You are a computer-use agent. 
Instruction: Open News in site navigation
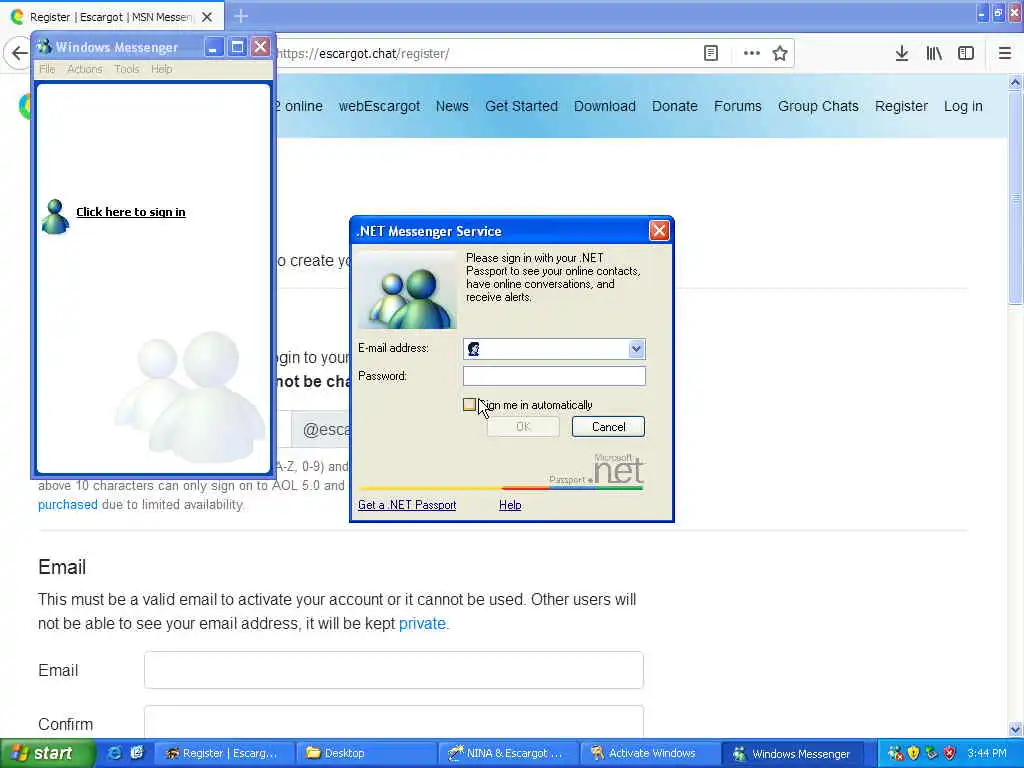click(x=452, y=106)
